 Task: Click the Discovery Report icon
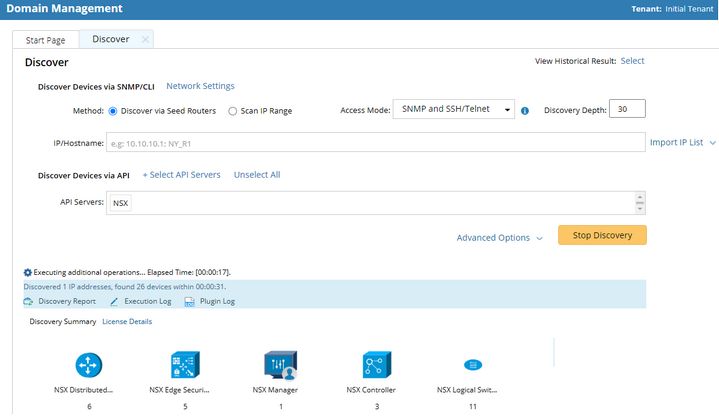28,301
